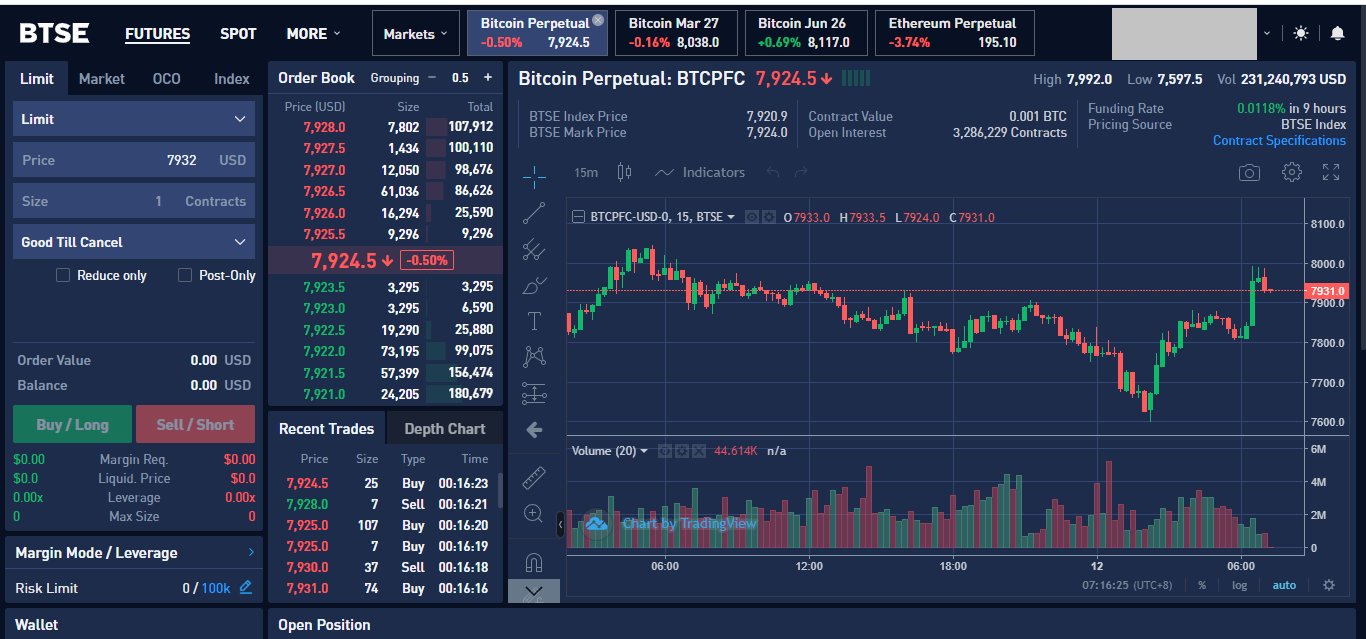The image size is (1366, 639).
Task: Select the trend line drawing tool
Action: coord(534,212)
